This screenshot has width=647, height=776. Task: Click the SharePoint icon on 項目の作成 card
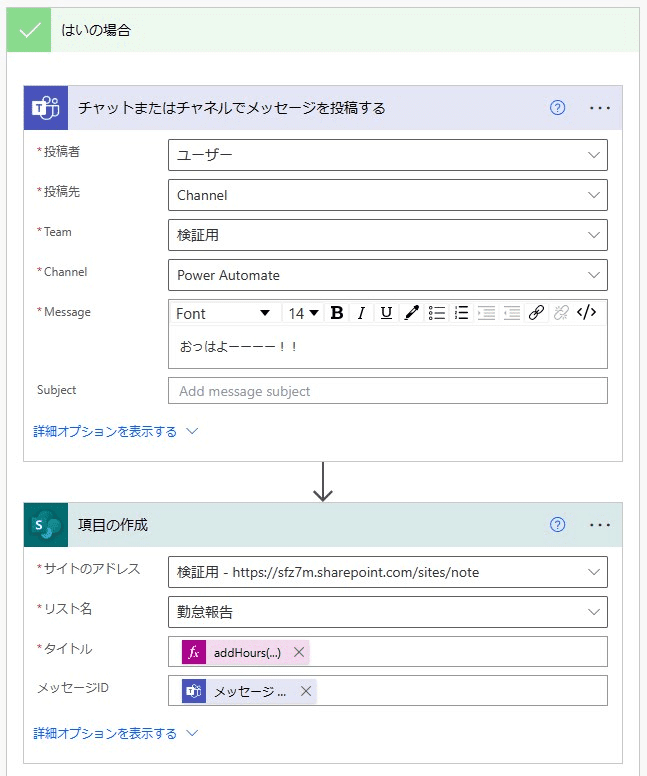[x=46, y=525]
